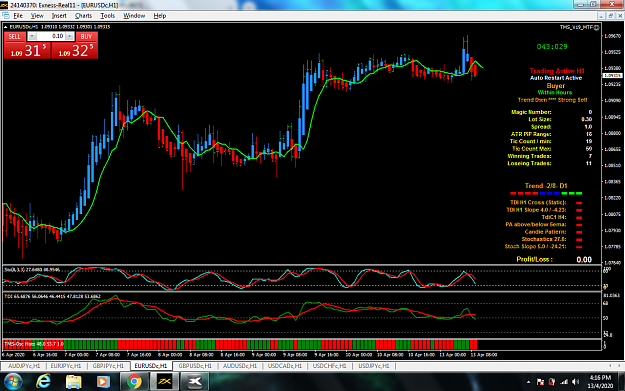The width and height of the screenshot is (625, 391).
Task: Switch to the USDJPYc,H1 chart tab
Action: [373, 366]
